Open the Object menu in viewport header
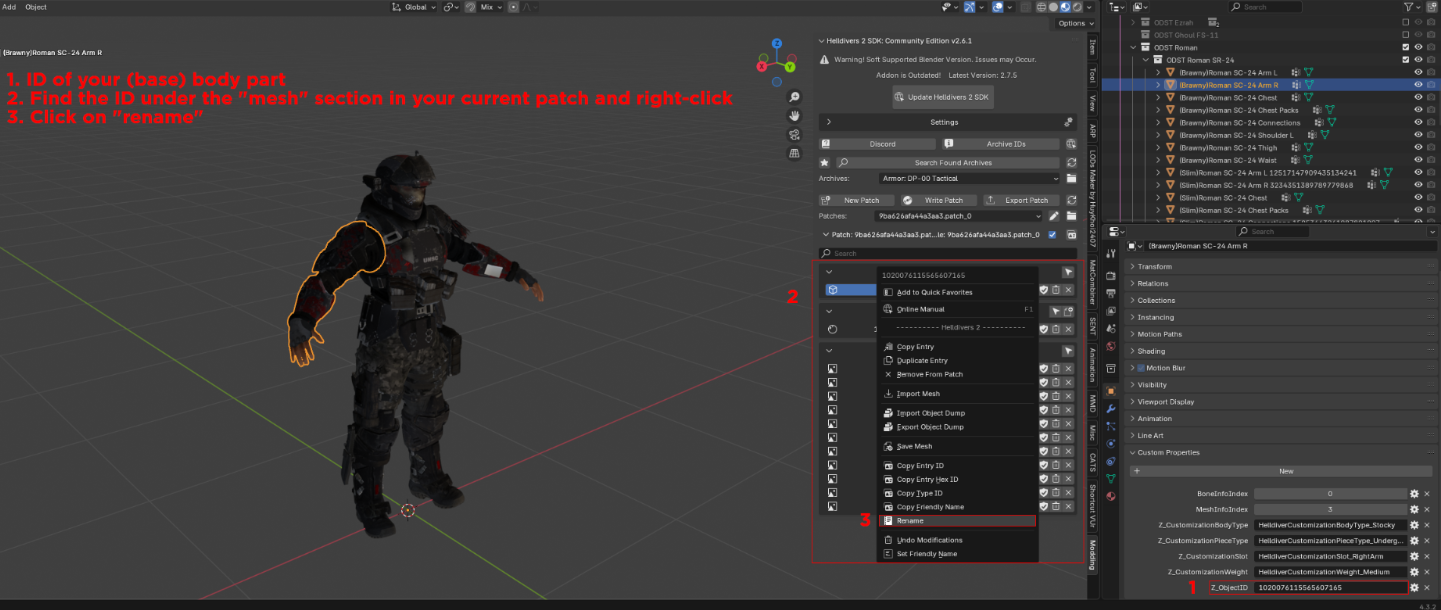Image resolution: width=1441 pixels, height=610 pixels. coord(36,7)
